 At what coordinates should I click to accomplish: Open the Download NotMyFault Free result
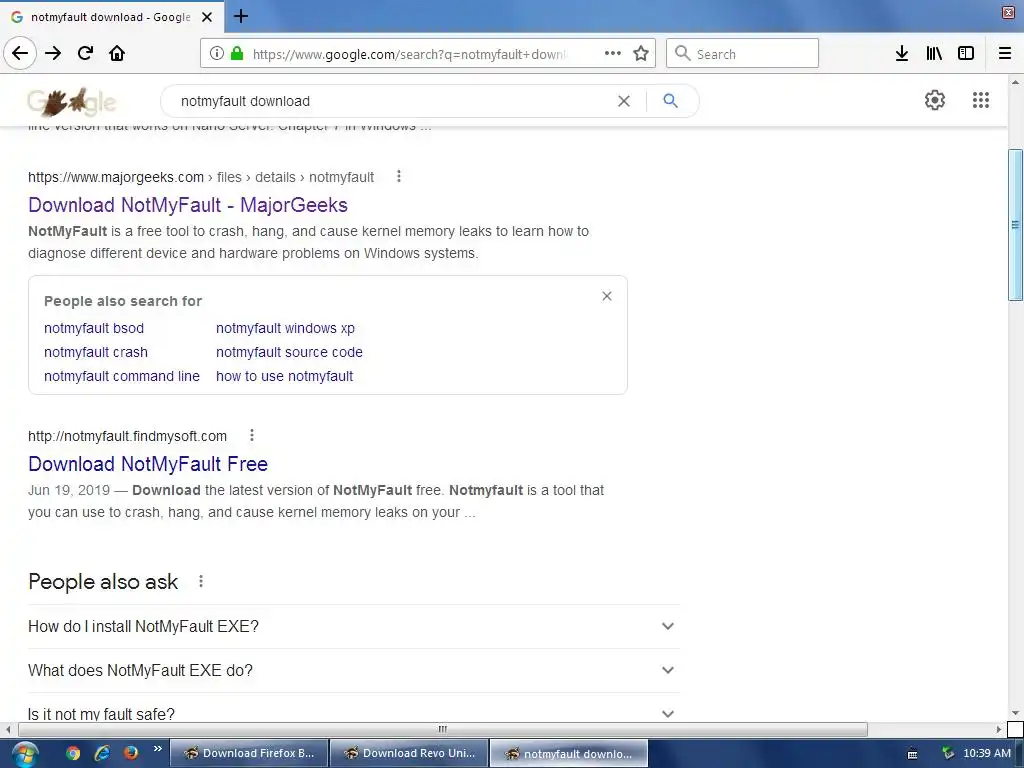[148, 464]
